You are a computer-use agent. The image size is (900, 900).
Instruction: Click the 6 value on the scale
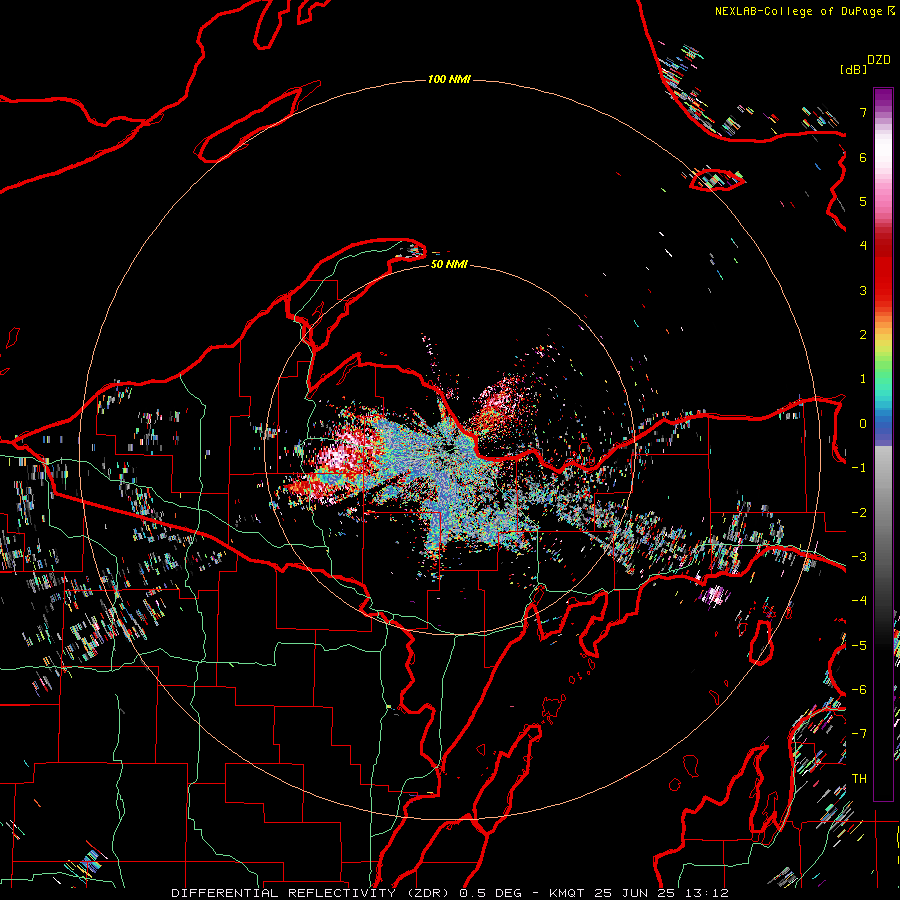pyautogui.click(x=863, y=157)
